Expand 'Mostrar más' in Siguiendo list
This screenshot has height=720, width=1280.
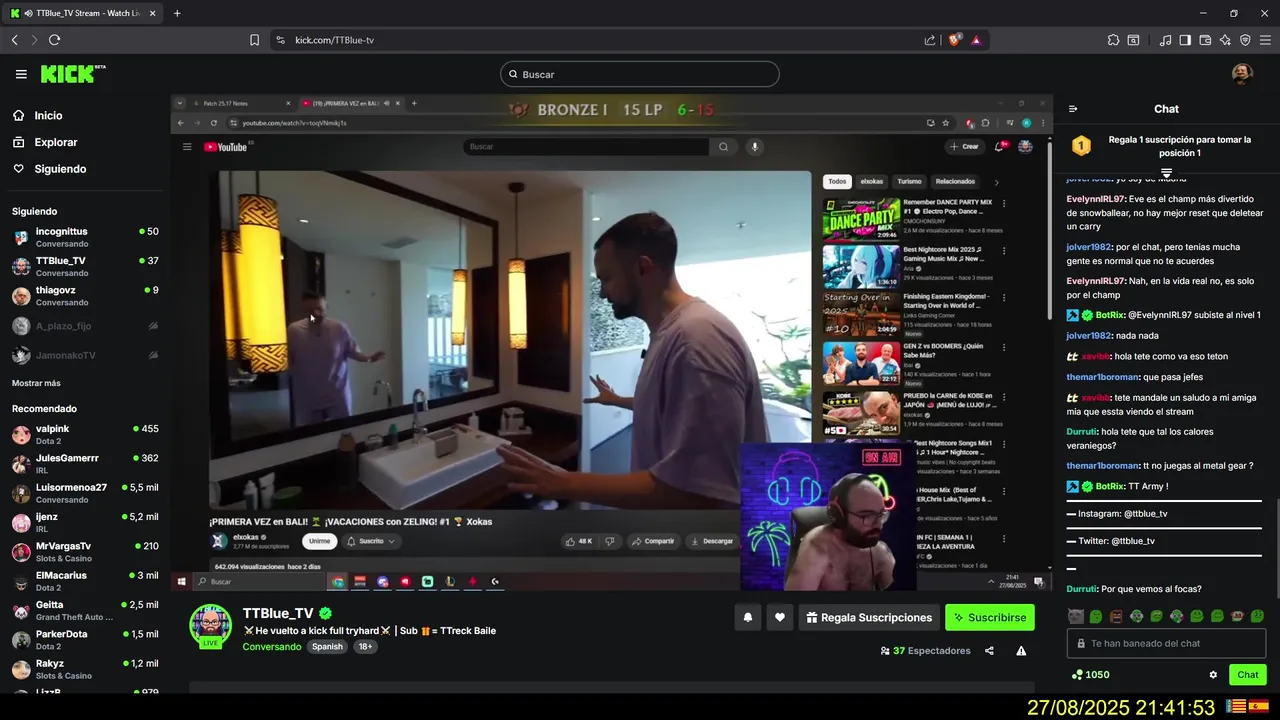click(36, 383)
